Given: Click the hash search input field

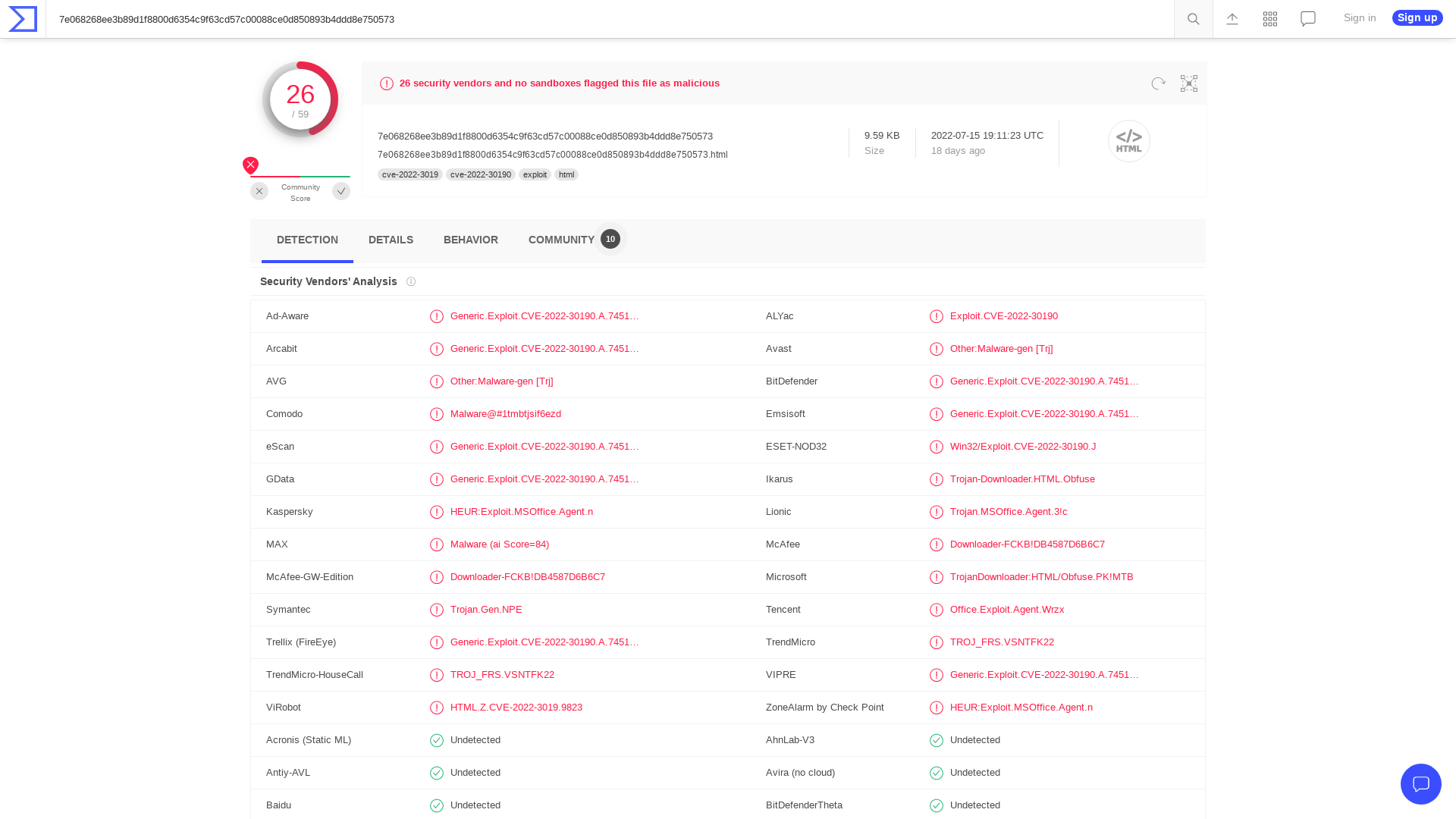Looking at the screenshot, I should 610,19.
